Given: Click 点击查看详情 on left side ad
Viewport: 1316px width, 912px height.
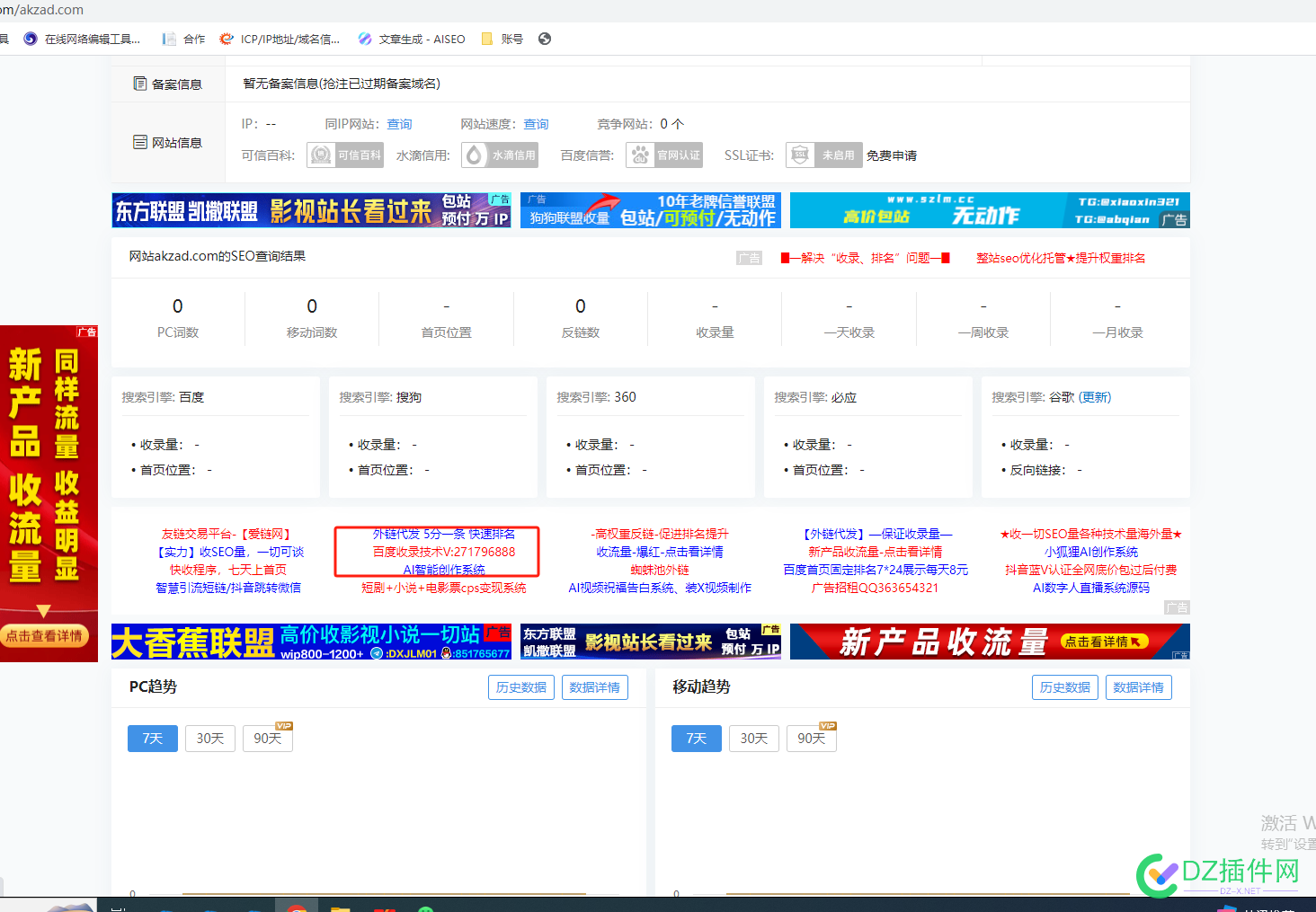Looking at the screenshot, I should click(44, 636).
